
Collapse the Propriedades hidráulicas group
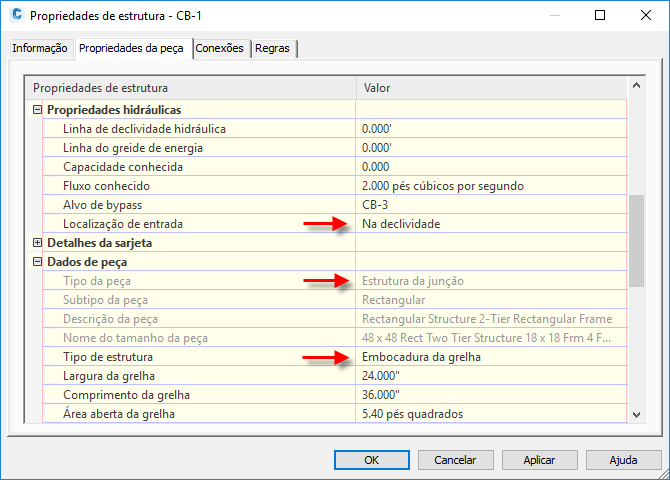point(38,110)
